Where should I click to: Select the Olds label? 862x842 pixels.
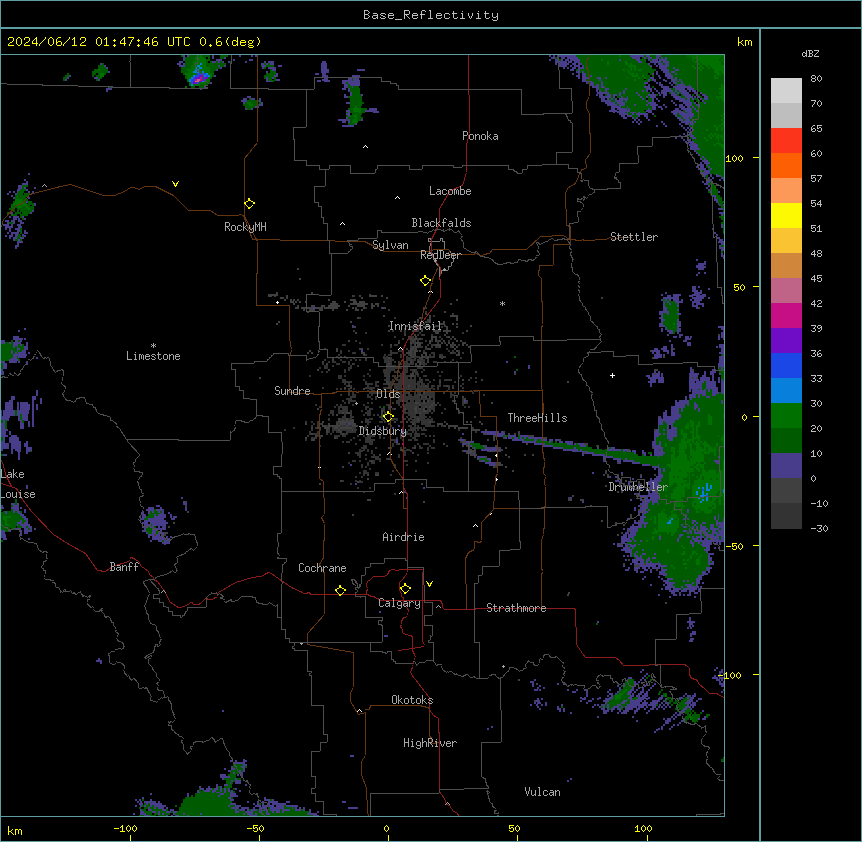388,394
